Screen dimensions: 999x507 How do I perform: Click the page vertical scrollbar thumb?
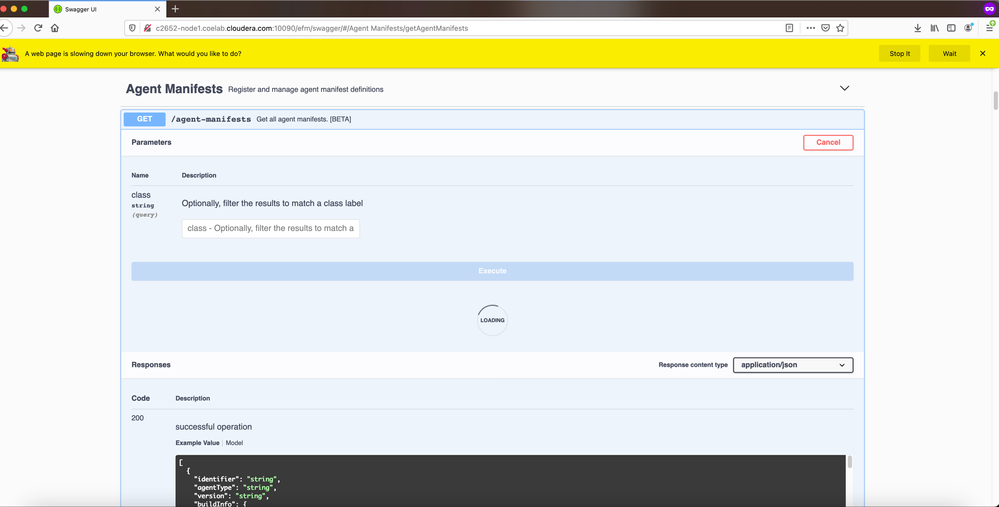[x=995, y=101]
